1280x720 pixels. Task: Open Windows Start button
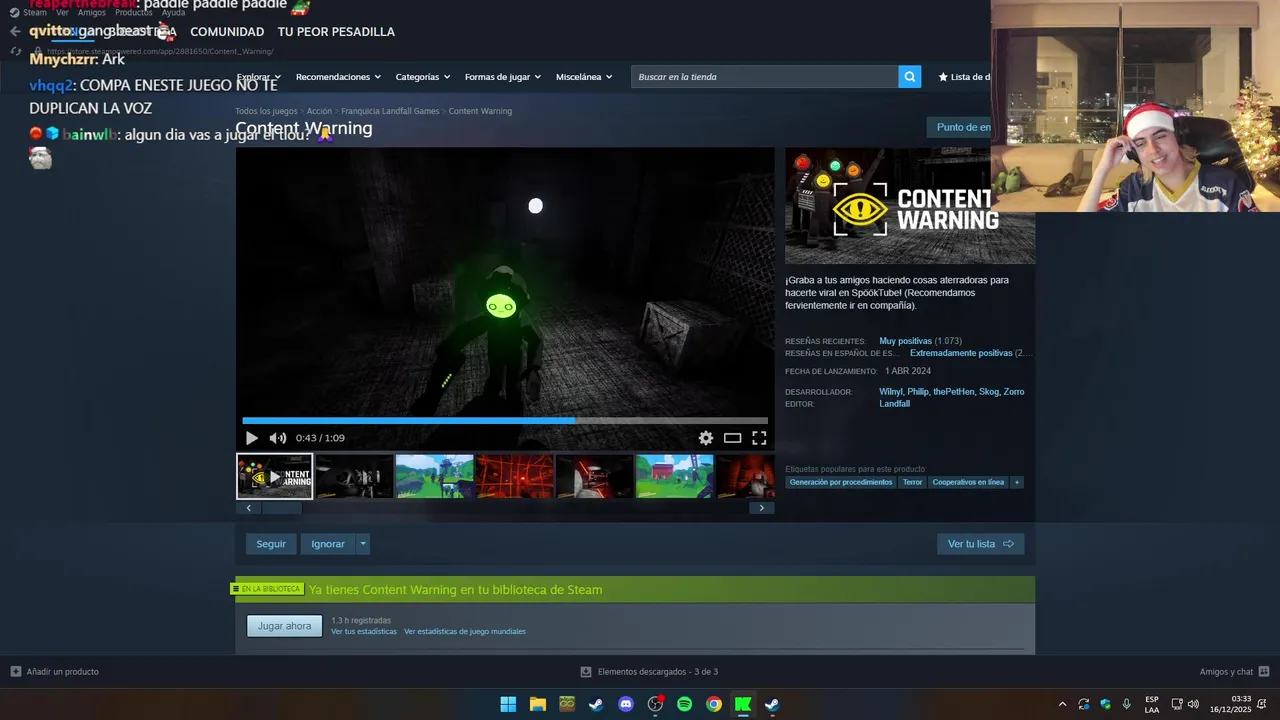tap(508, 704)
